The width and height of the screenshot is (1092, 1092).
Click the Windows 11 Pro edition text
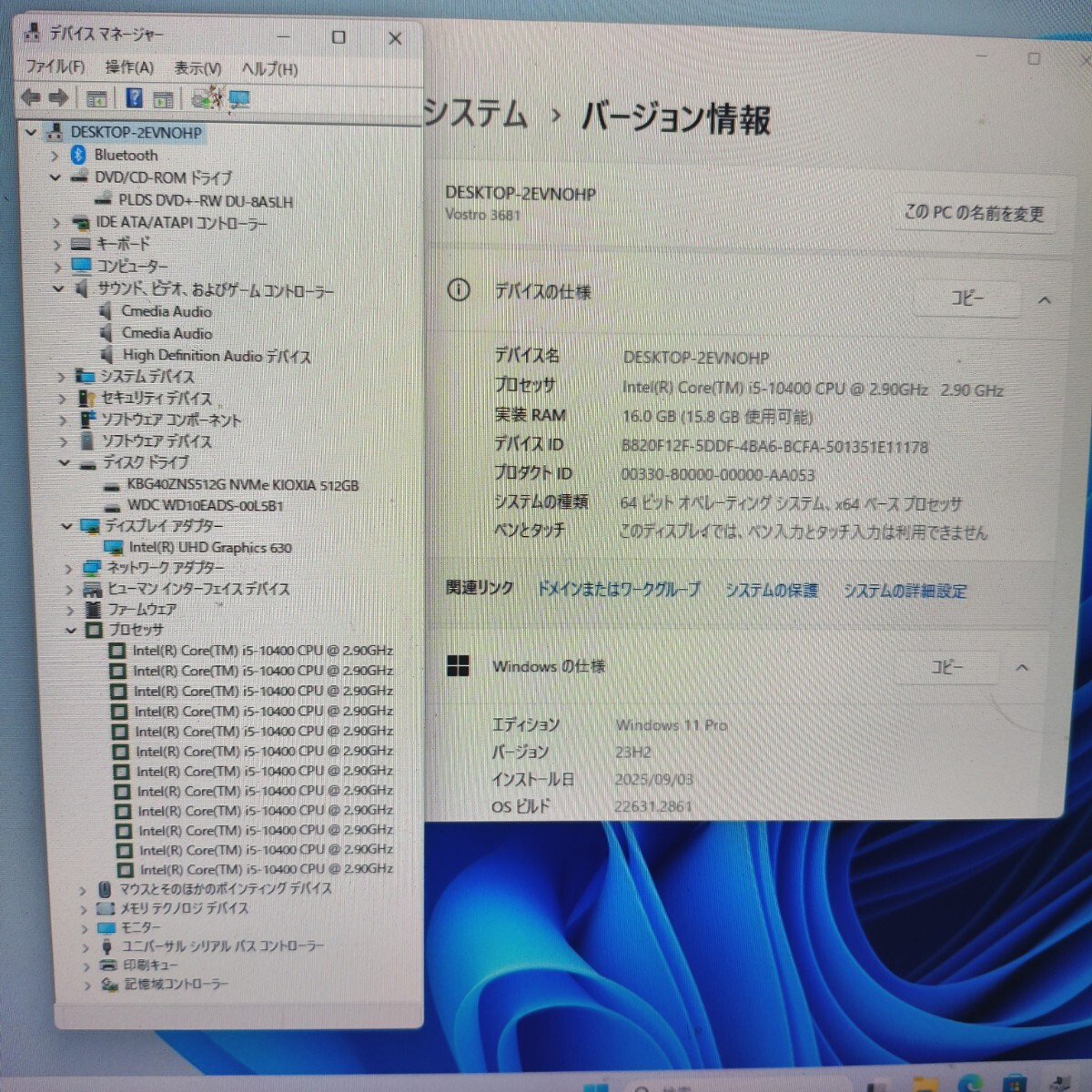pyautogui.click(x=672, y=725)
